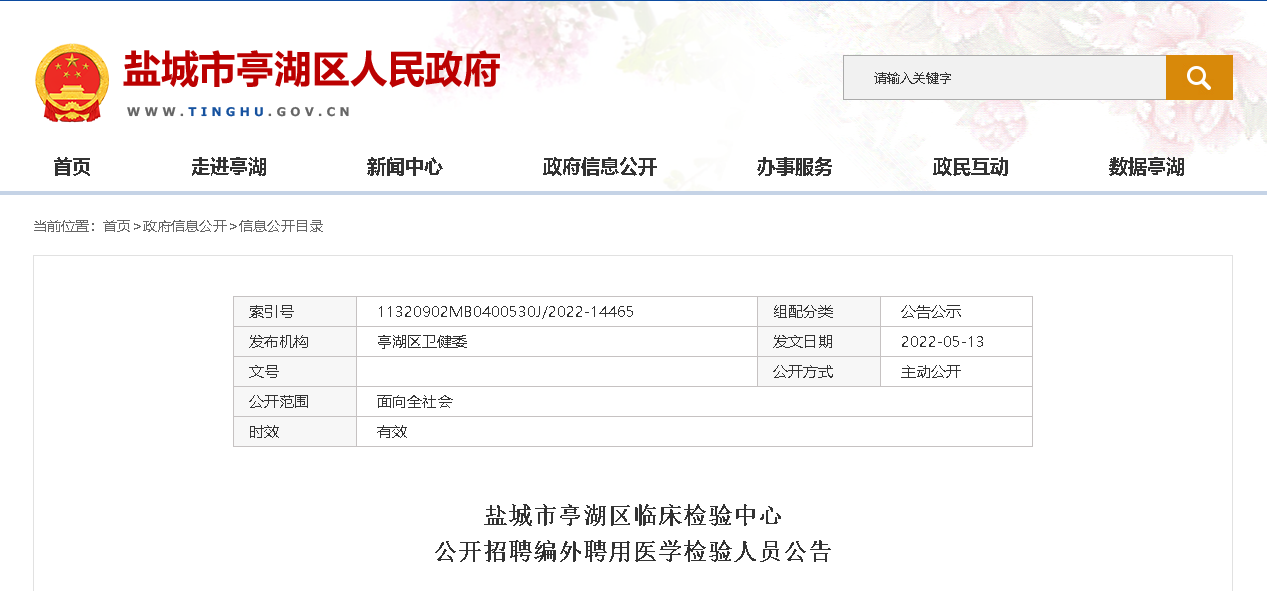The image size is (1267, 591).
Task: Go to 走进亭湖 in navigation bar
Action: coord(229,167)
